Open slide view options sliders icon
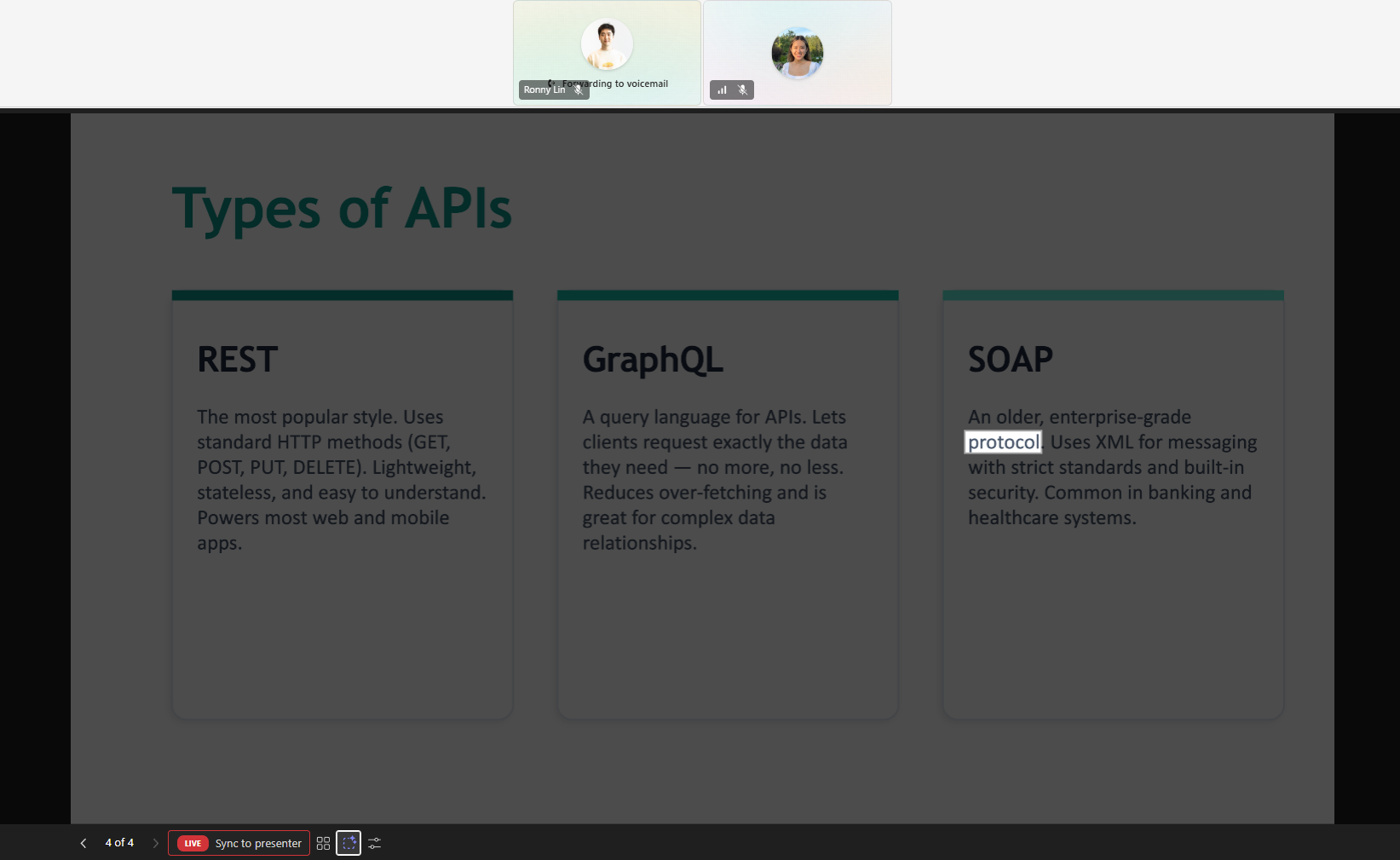The height and width of the screenshot is (860, 1400). coord(374,843)
